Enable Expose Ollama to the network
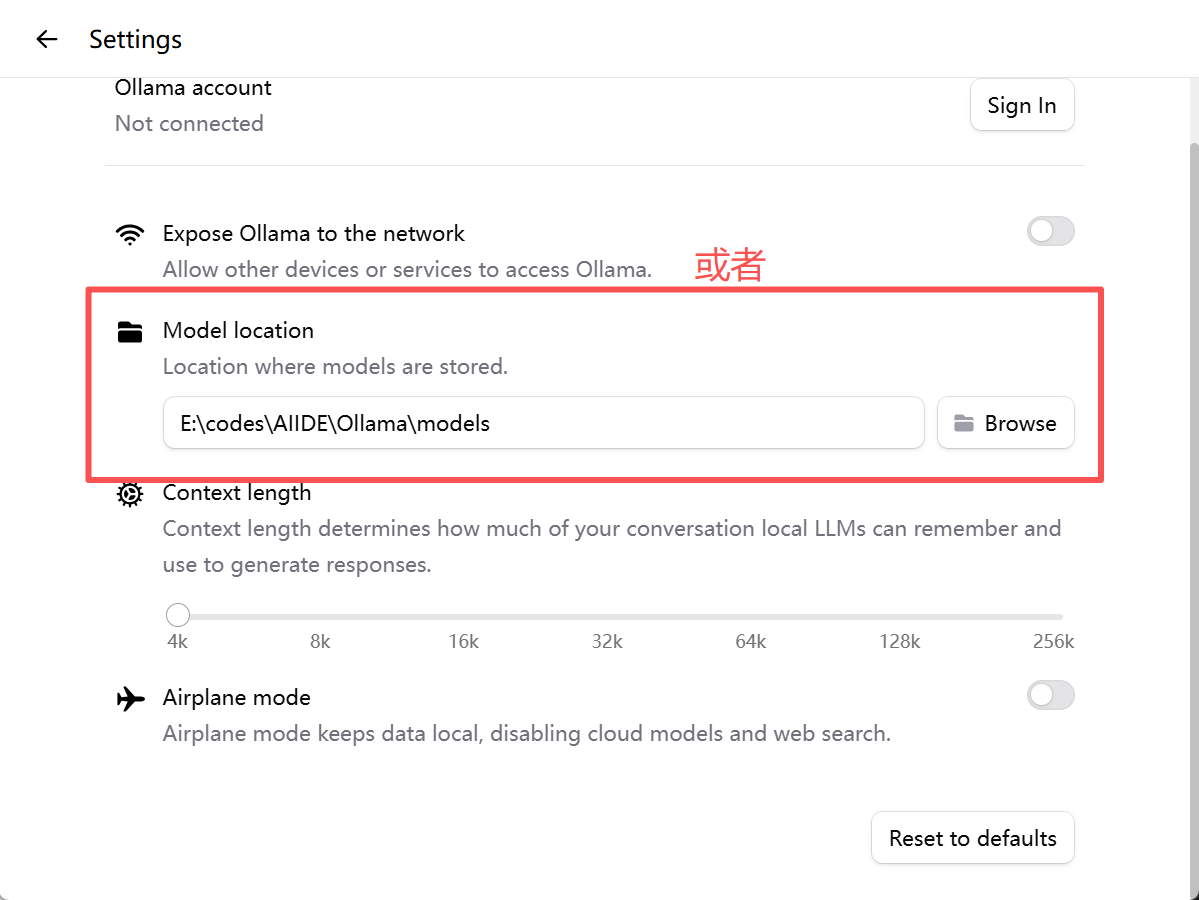This screenshot has height=900, width=1199. (x=1050, y=232)
